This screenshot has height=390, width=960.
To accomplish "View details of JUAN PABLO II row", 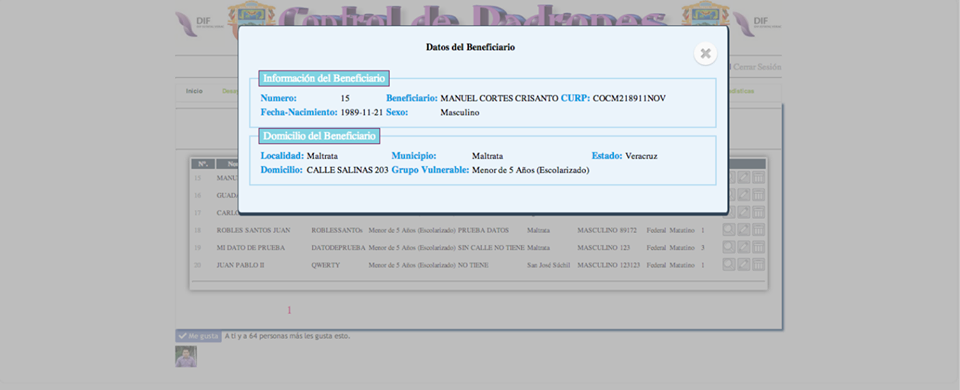I will tap(729, 264).
